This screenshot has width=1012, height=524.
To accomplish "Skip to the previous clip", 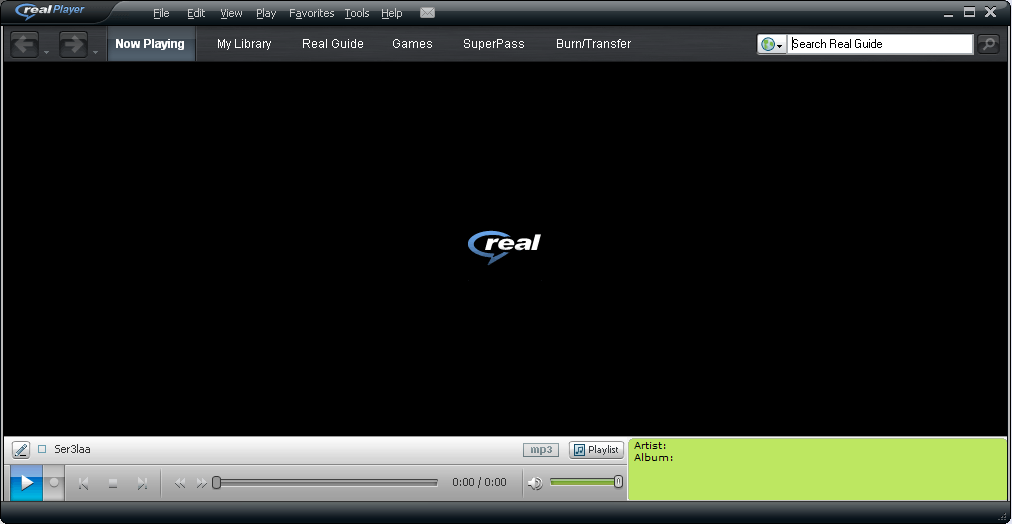I will coord(83,483).
